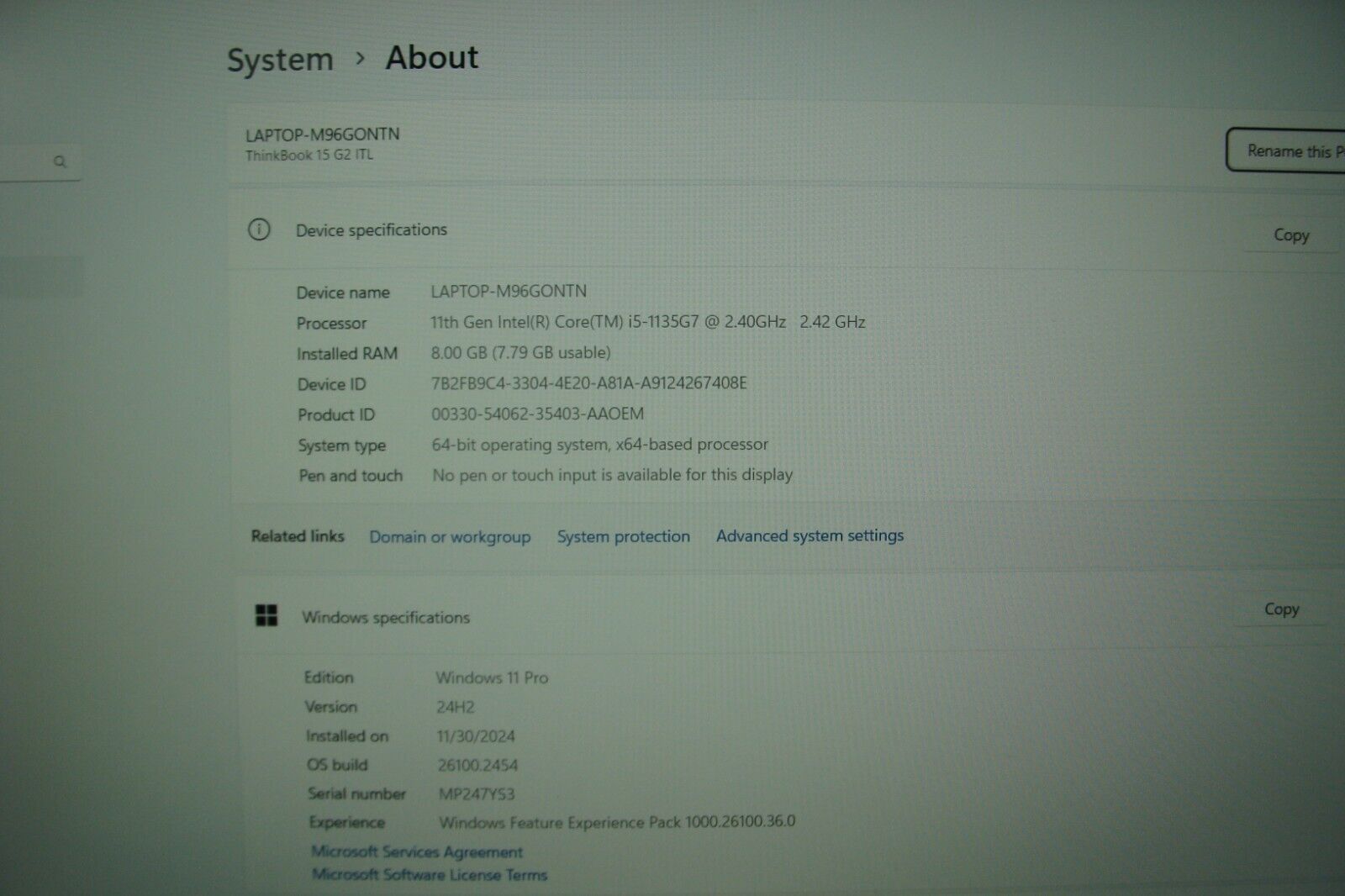Click the ThinkBook 15 G2 ITL model name
This screenshot has width=1345, height=896.
309,155
